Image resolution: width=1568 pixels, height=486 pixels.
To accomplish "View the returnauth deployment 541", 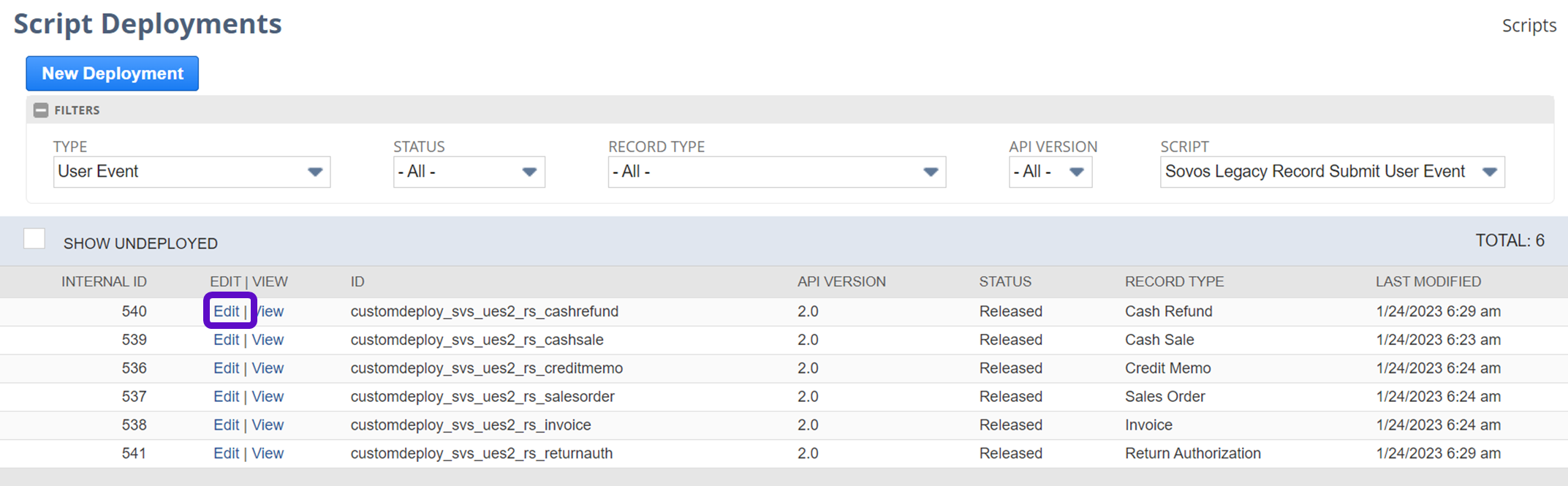I will click(268, 454).
